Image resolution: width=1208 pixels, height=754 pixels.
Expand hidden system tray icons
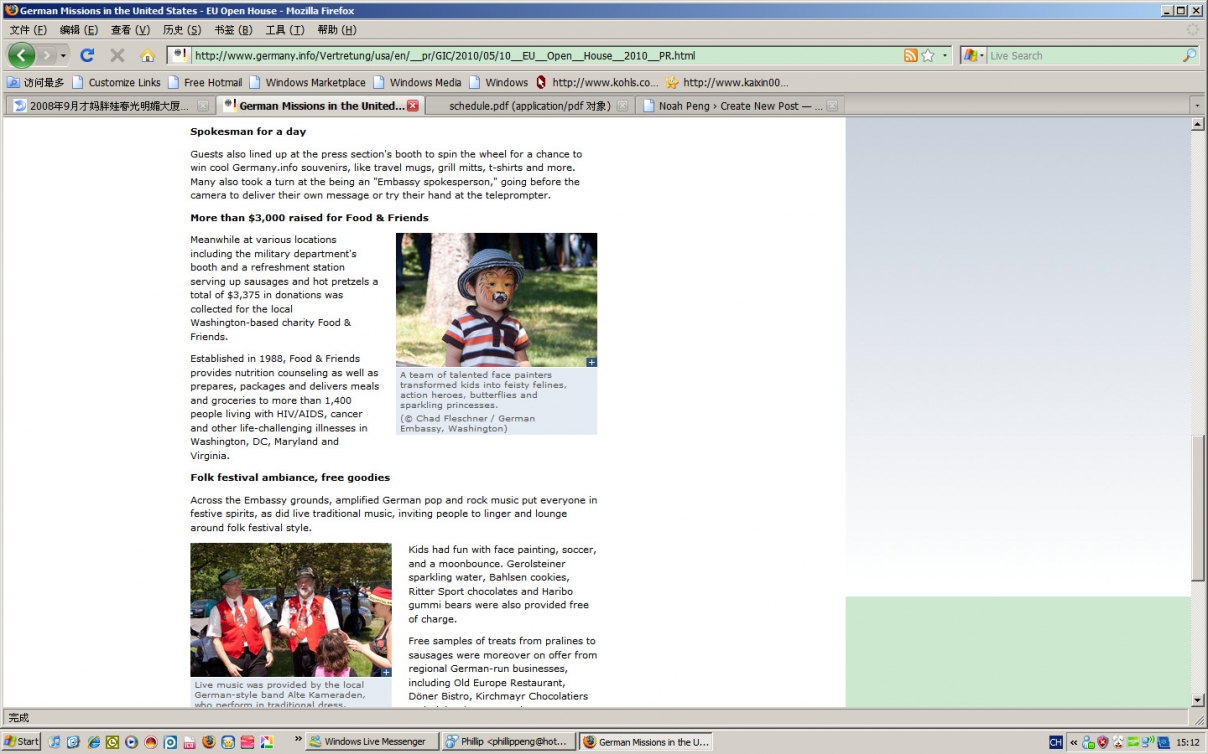pyautogui.click(x=1074, y=742)
